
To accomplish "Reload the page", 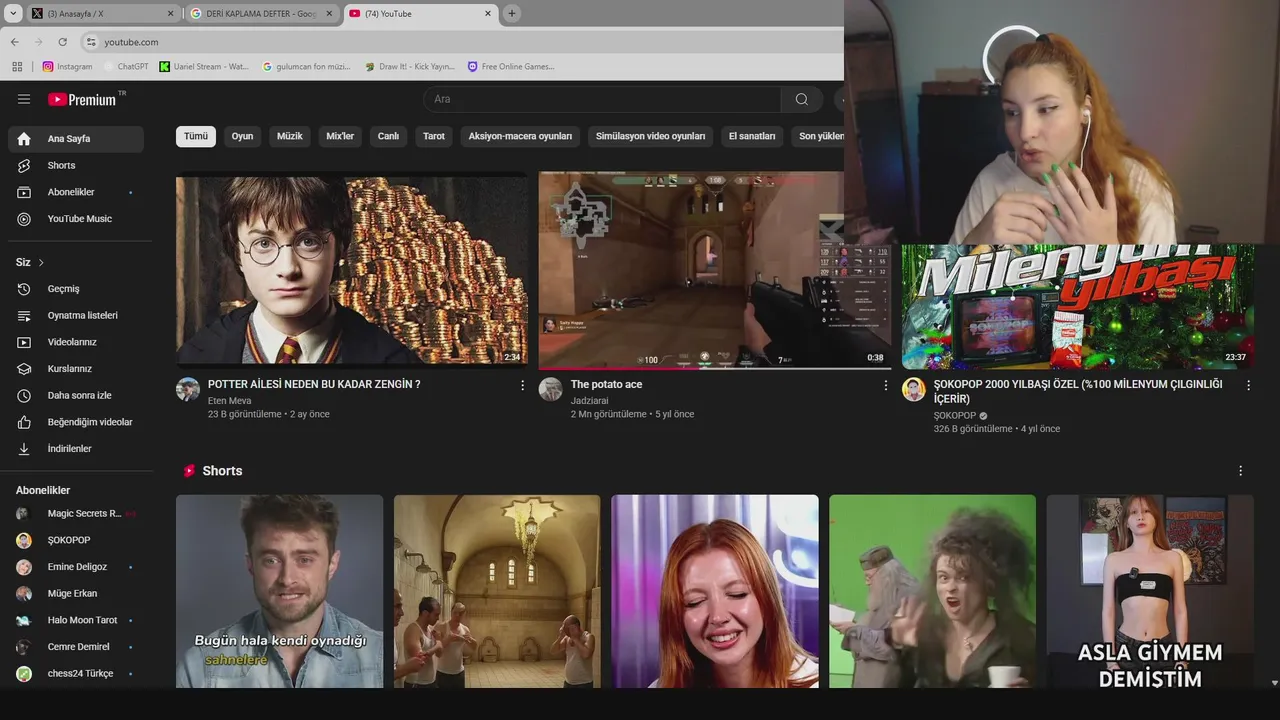I will [62, 42].
